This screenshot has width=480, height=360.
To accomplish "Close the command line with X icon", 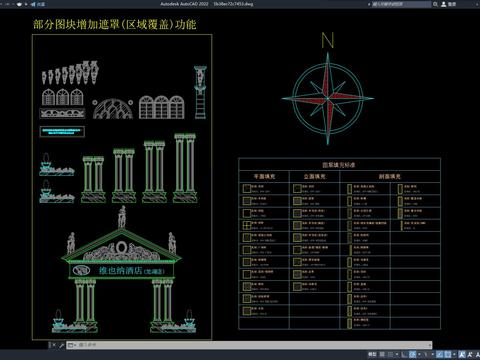I will point(54,345).
